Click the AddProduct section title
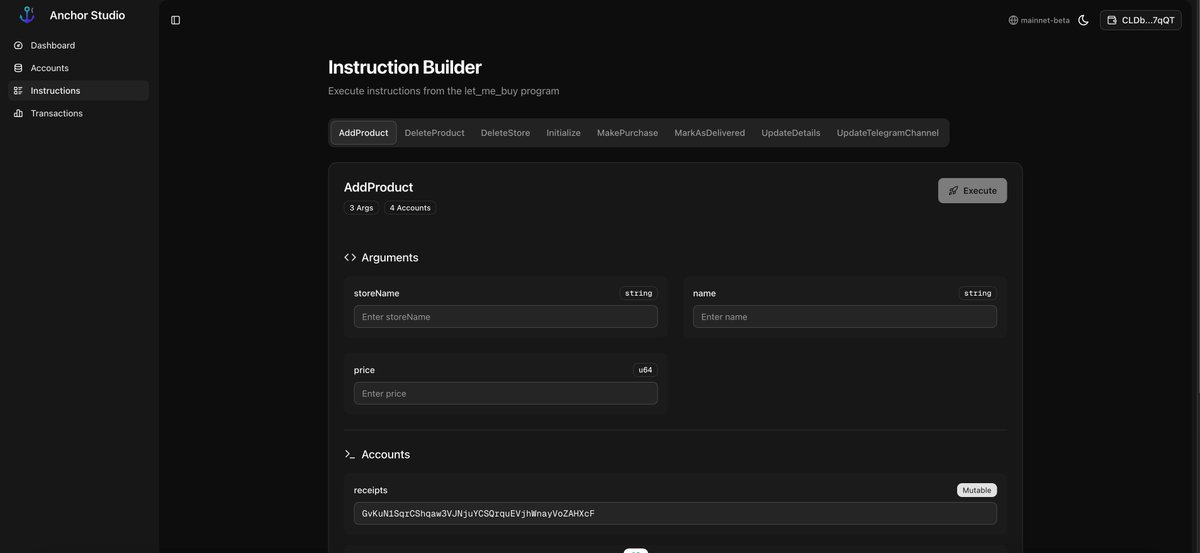This screenshot has width=1200, height=553. (x=378, y=187)
